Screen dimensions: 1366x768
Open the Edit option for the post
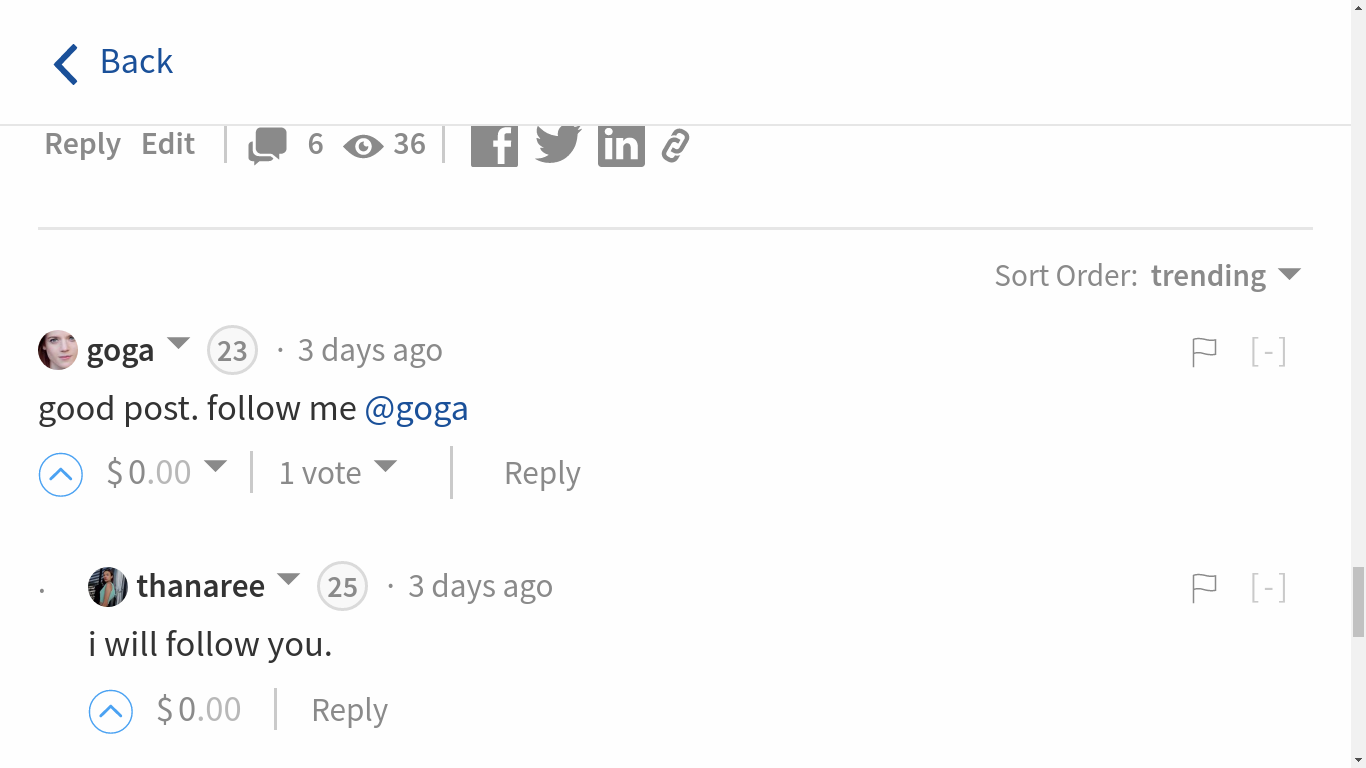167,144
